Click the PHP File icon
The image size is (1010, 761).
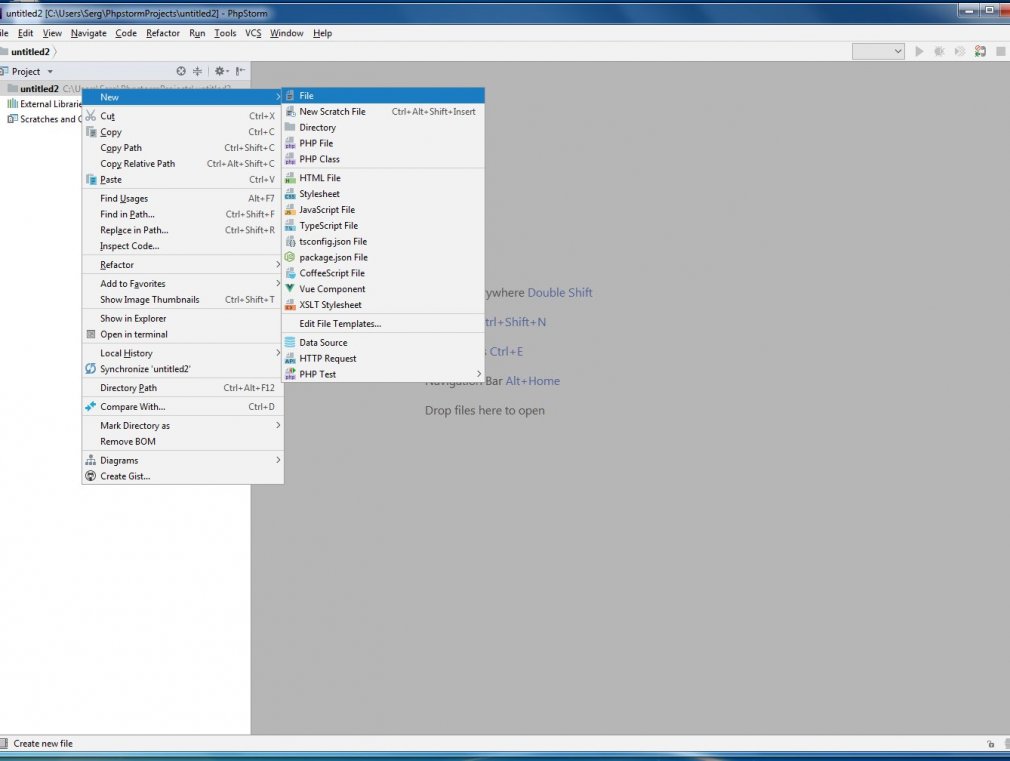[290, 143]
